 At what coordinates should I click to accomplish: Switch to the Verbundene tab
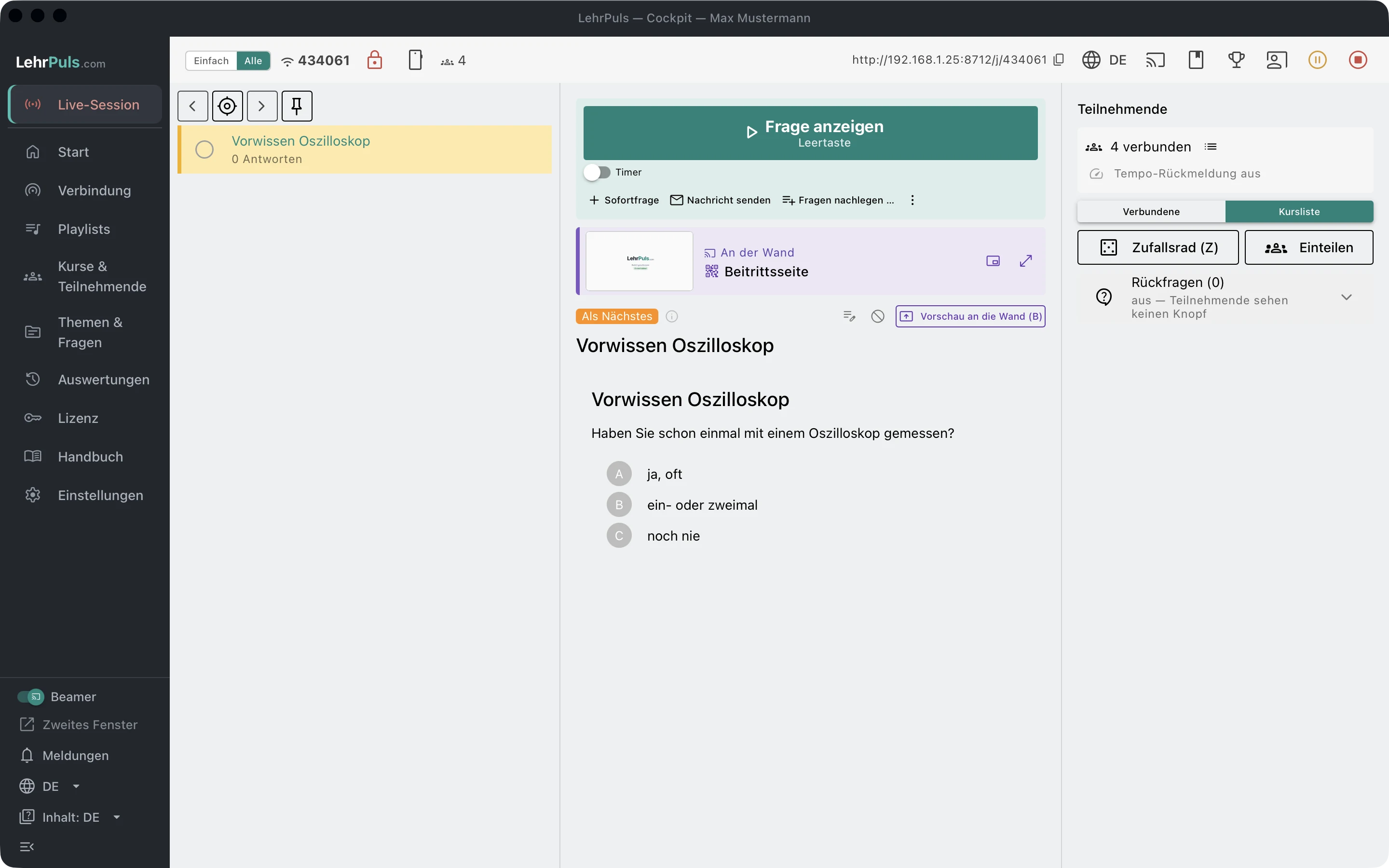pos(1151,212)
